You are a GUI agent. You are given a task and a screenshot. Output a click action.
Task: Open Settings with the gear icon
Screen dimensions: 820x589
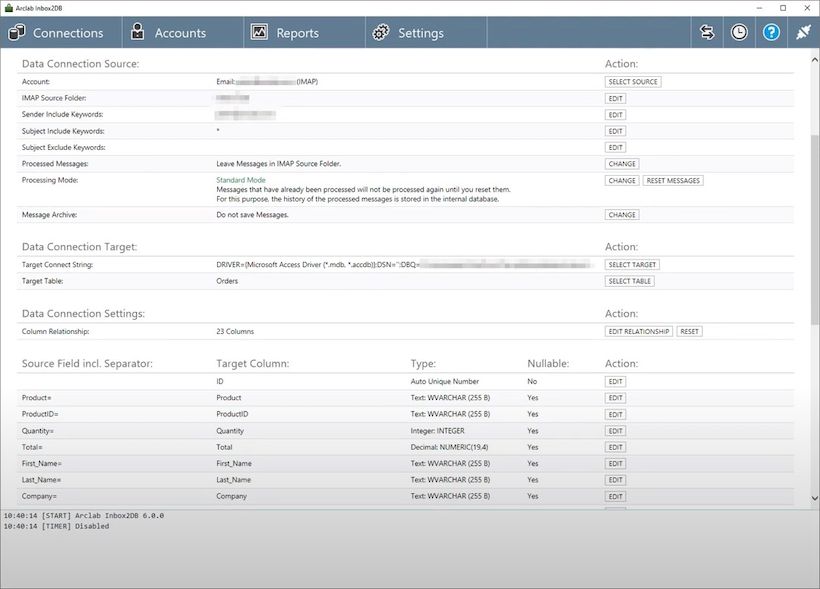tap(380, 31)
